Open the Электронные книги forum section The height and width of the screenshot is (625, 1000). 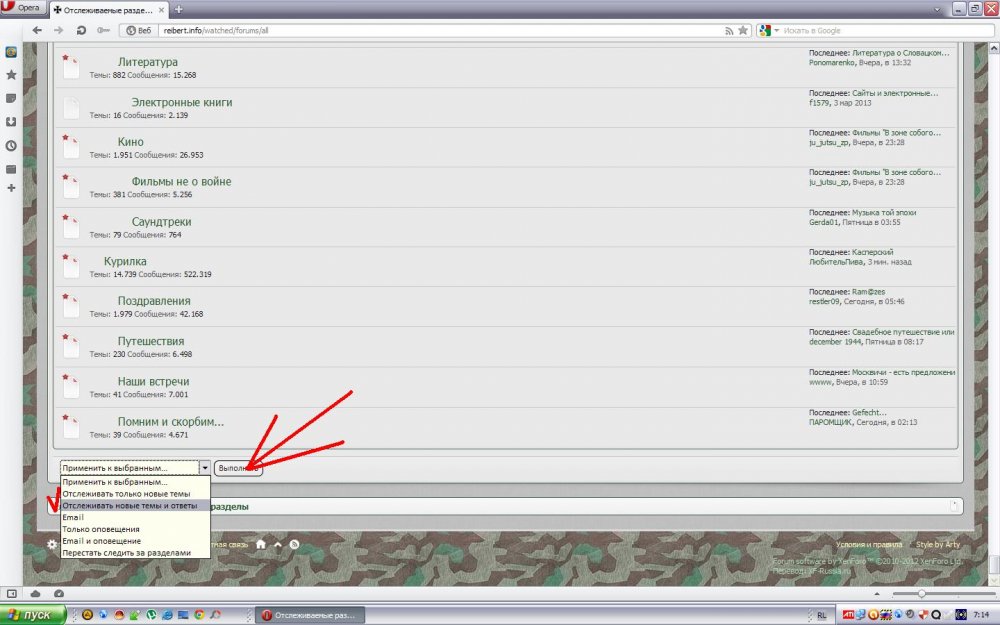182,102
